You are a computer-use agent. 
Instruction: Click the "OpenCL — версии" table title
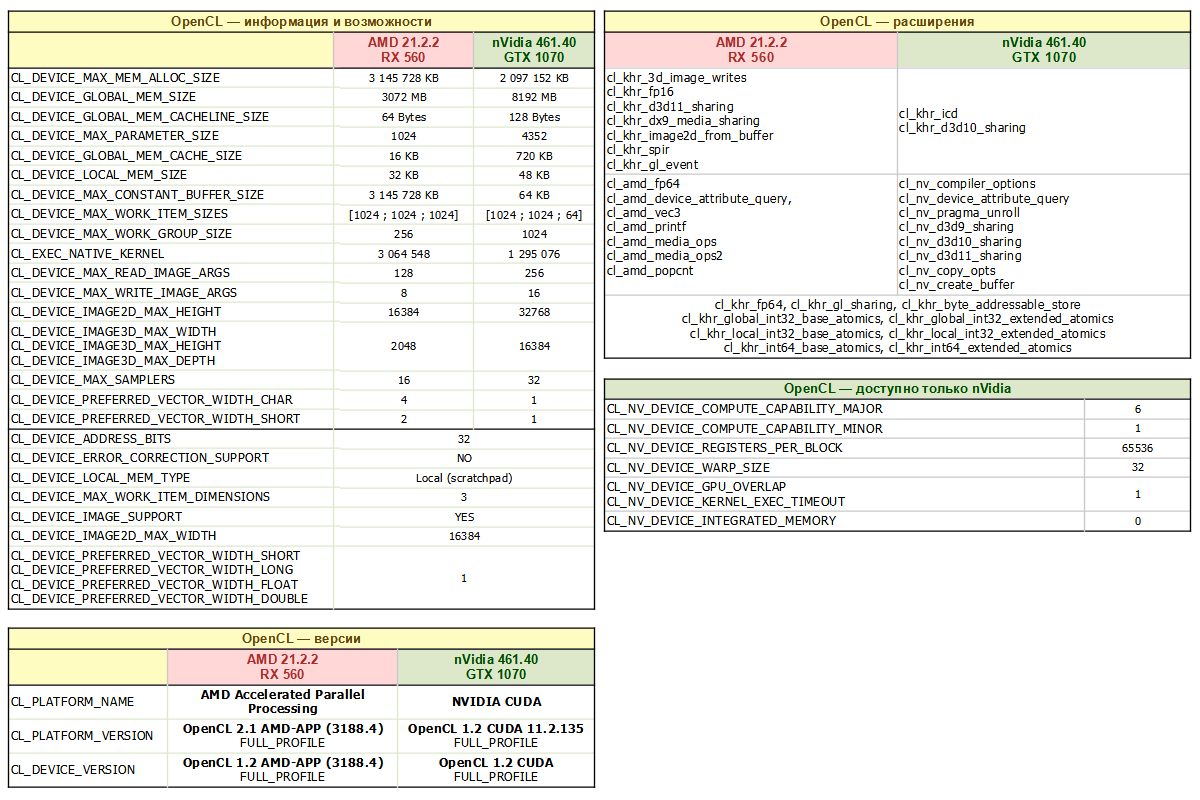[x=302, y=638]
